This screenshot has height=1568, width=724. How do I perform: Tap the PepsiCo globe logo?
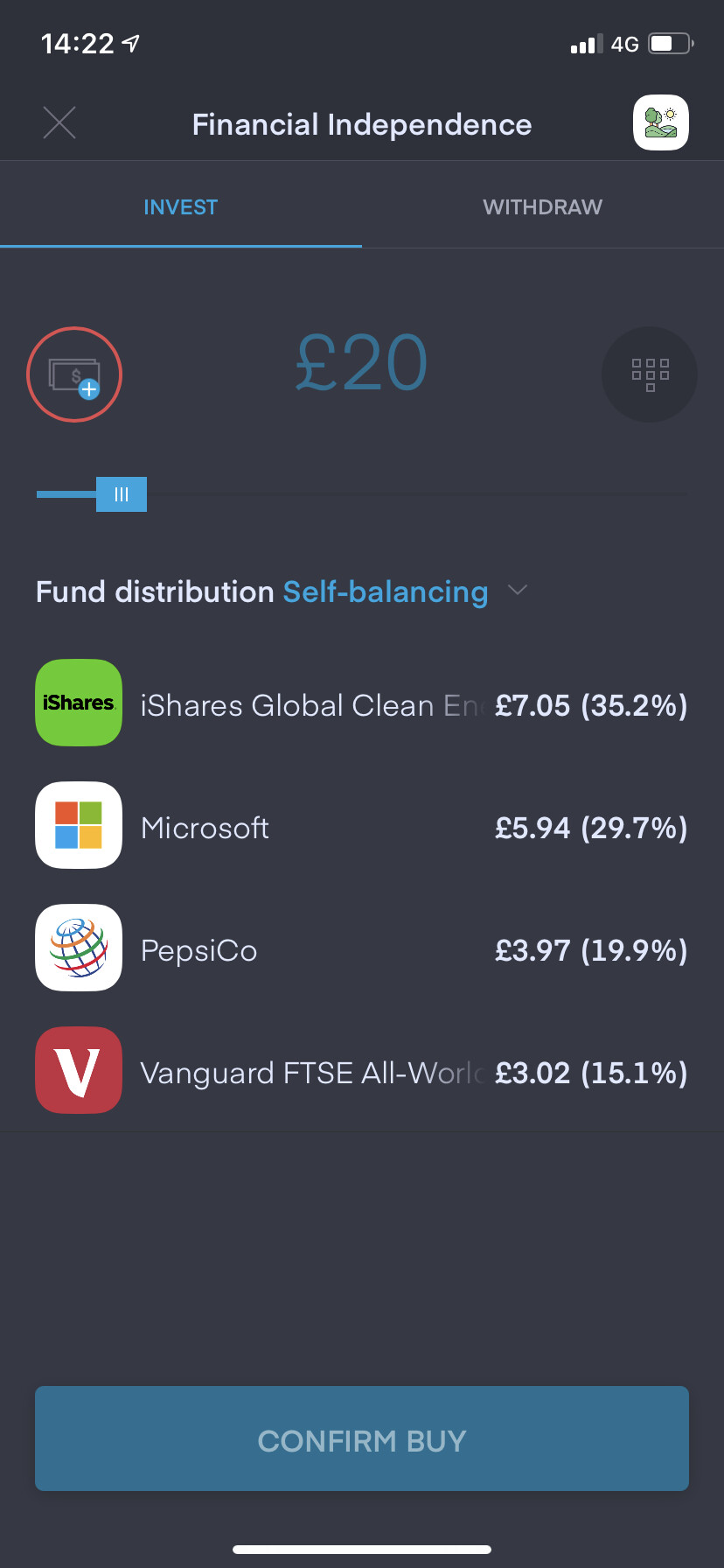(79, 948)
